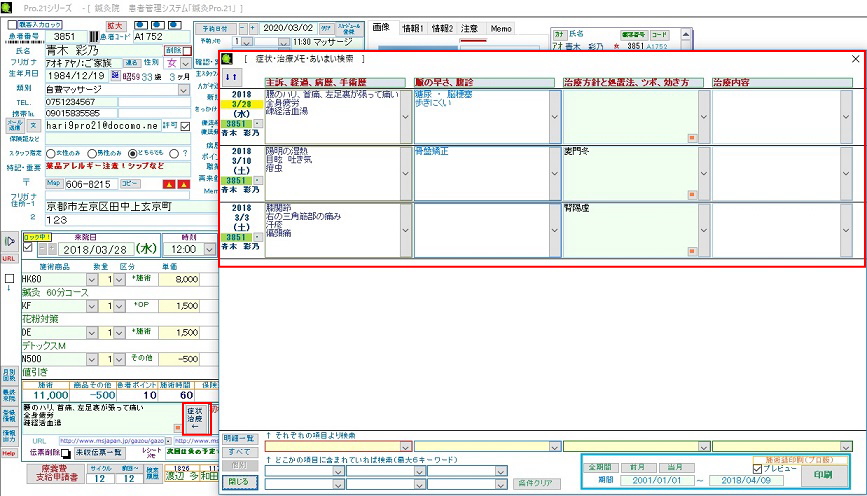The height and width of the screenshot is (496, 867).
Task: Open the 11:30 マッサージ reservation dropdown
Action: (x=284, y=42)
